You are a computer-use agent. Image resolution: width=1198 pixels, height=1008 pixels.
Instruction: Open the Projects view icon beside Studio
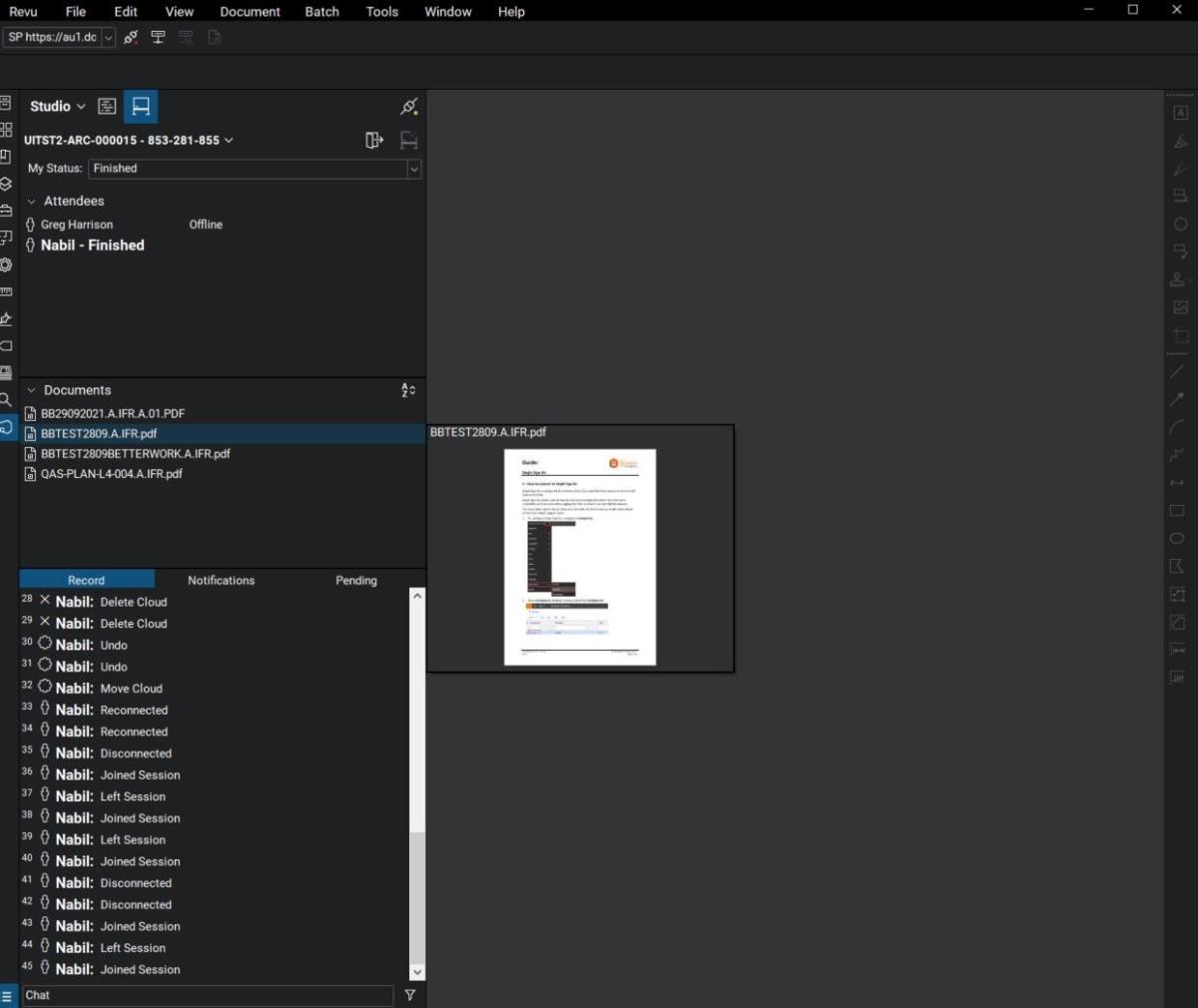[x=107, y=107]
